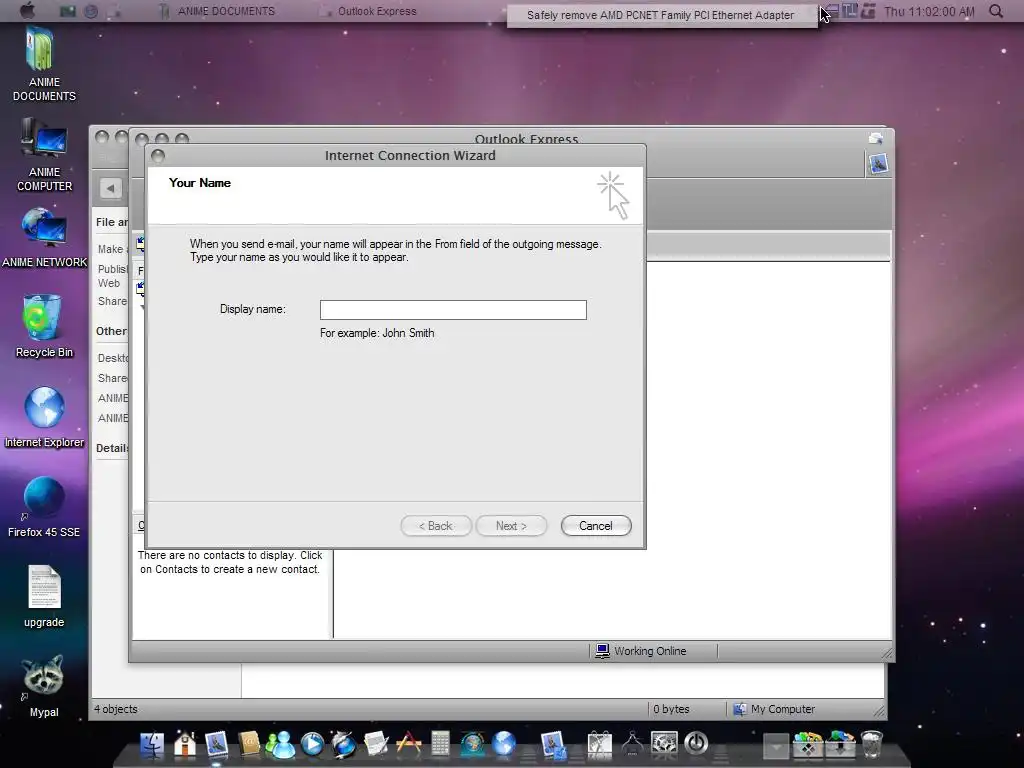
Task: Select the Mypal raccoon shortcut
Action: 44,686
